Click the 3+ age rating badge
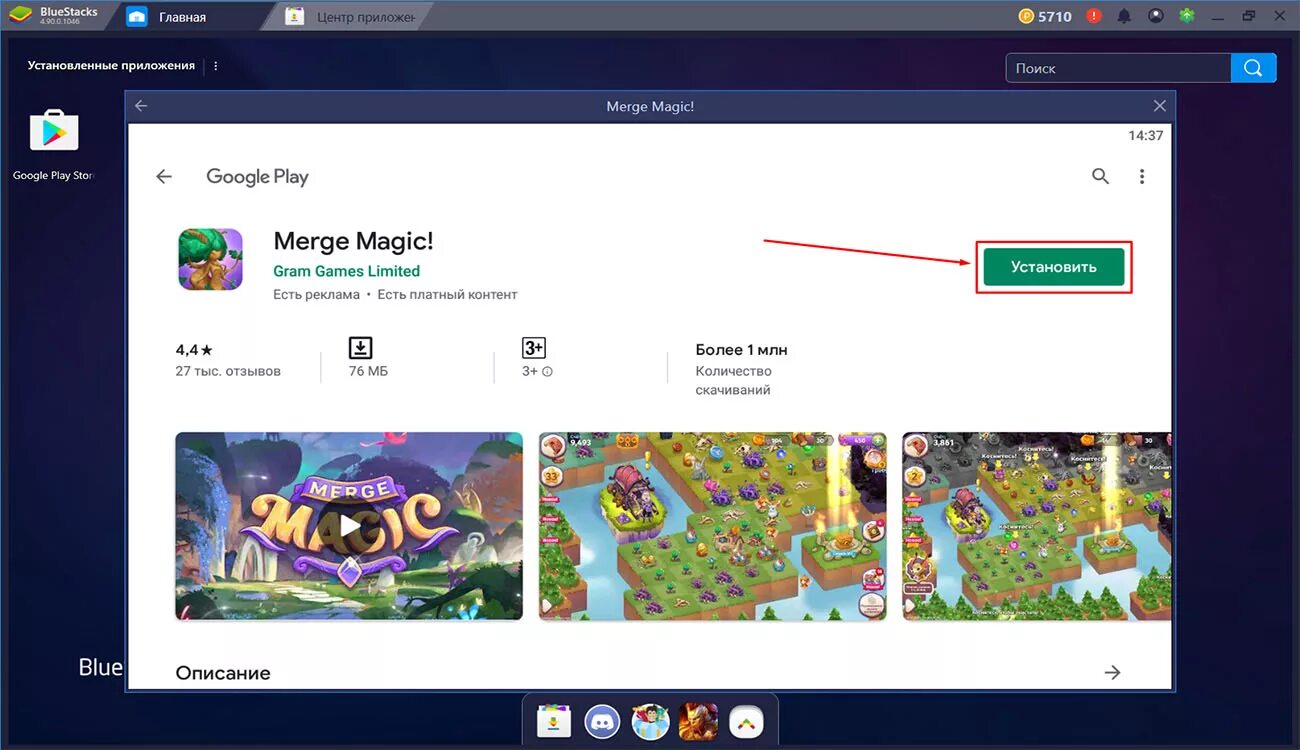Screen dimensions: 1300x750 [533, 348]
